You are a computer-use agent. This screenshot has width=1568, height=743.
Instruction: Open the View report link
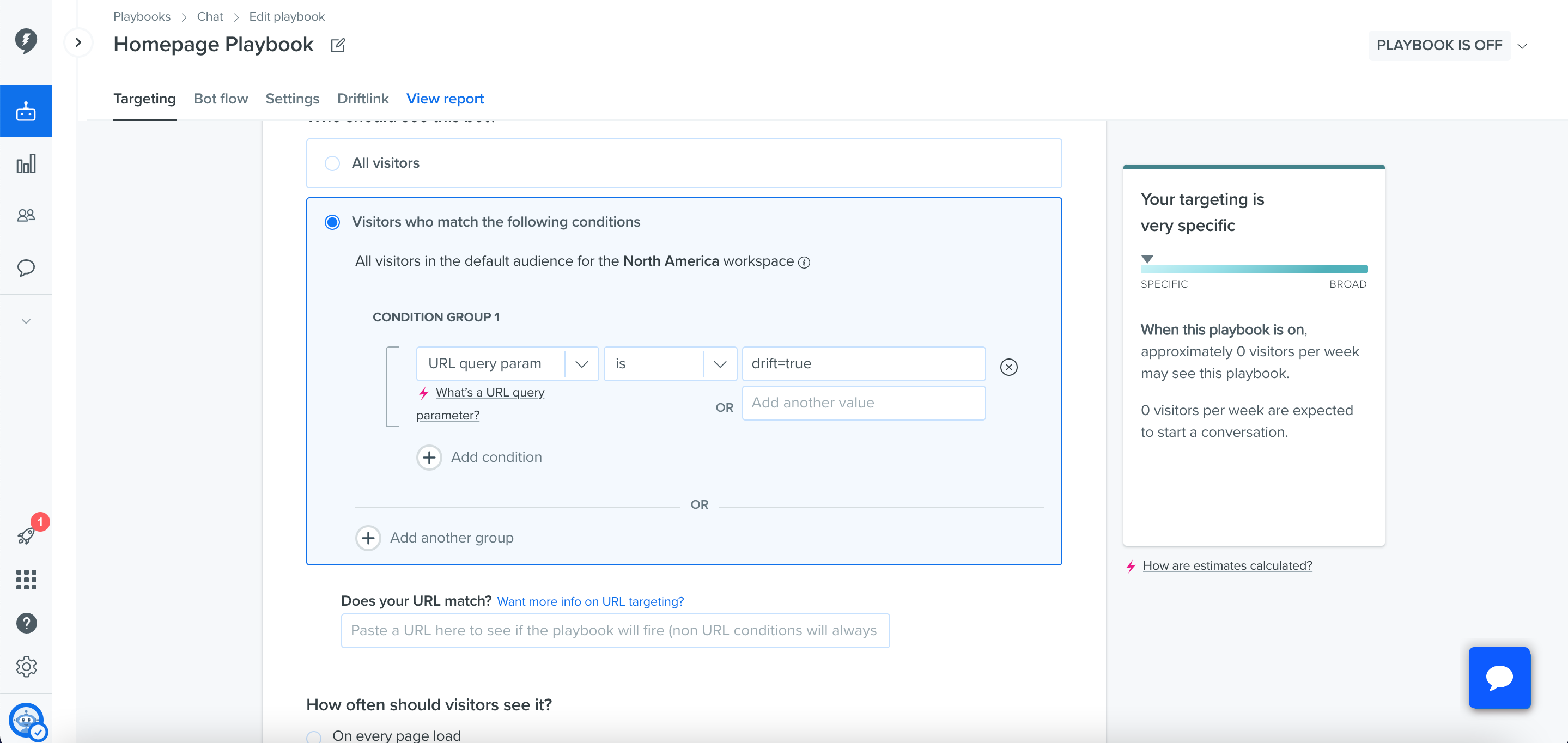pos(445,99)
